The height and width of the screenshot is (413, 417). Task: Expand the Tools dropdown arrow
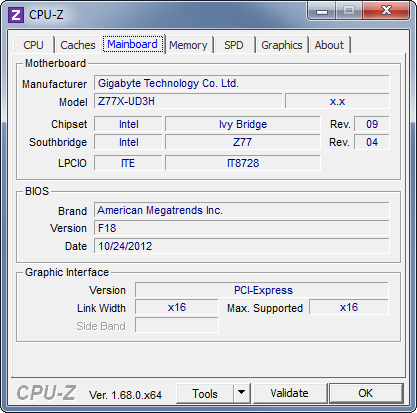coord(242,394)
